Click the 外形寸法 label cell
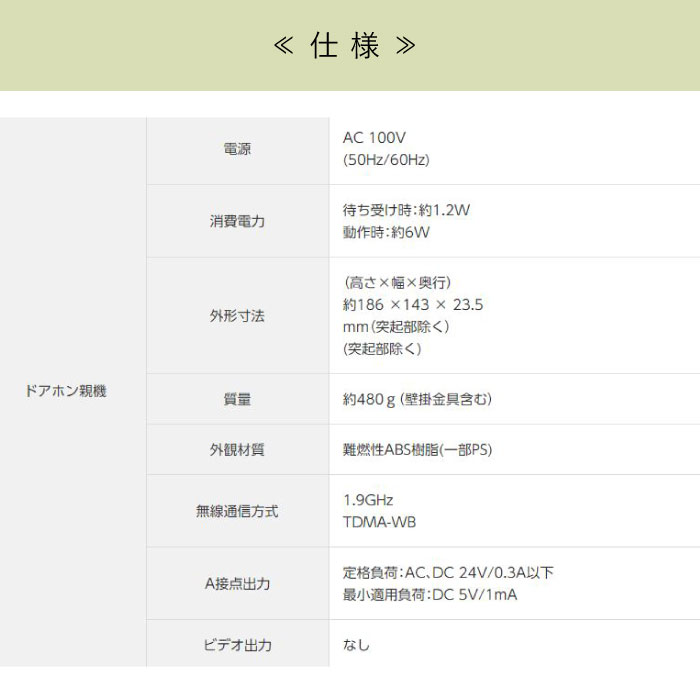This screenshot has width=700, height=700. pos(237,315)
